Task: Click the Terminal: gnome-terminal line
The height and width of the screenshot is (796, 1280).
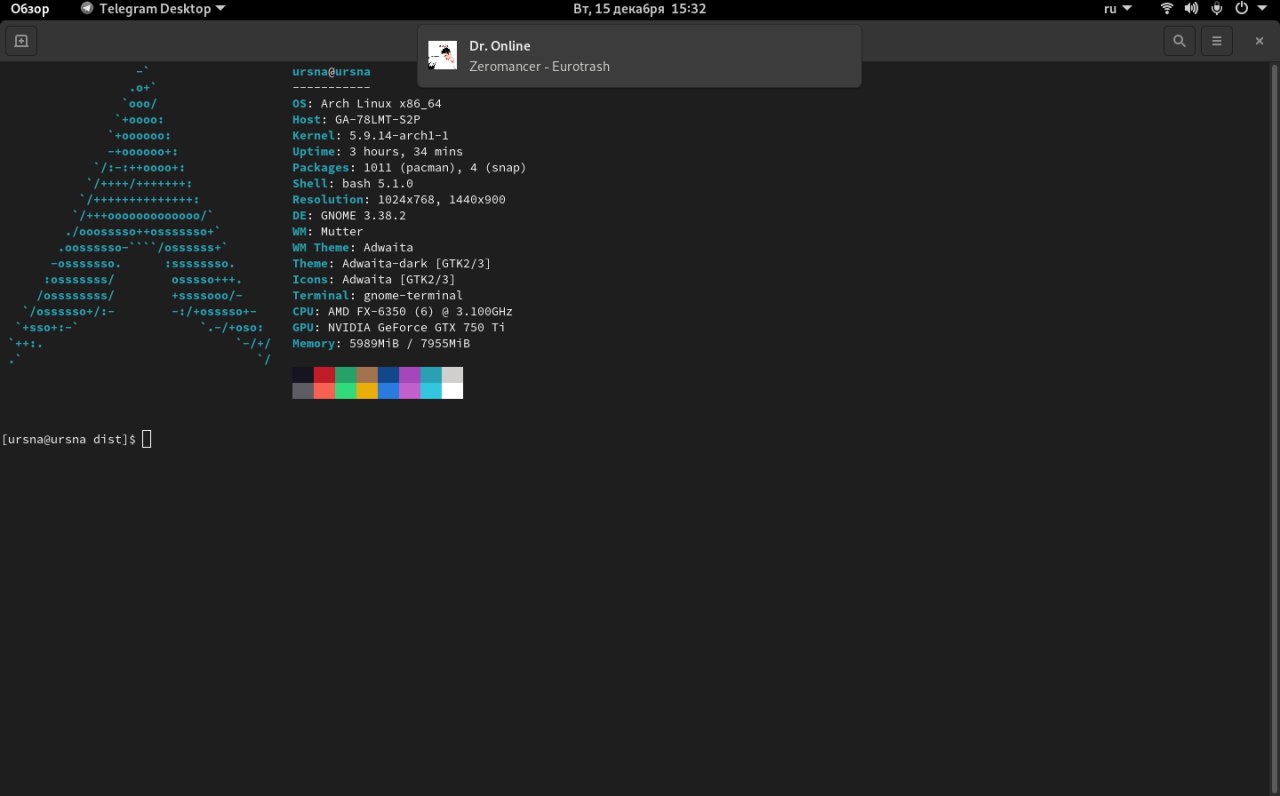Action: (x=377, y=296)
